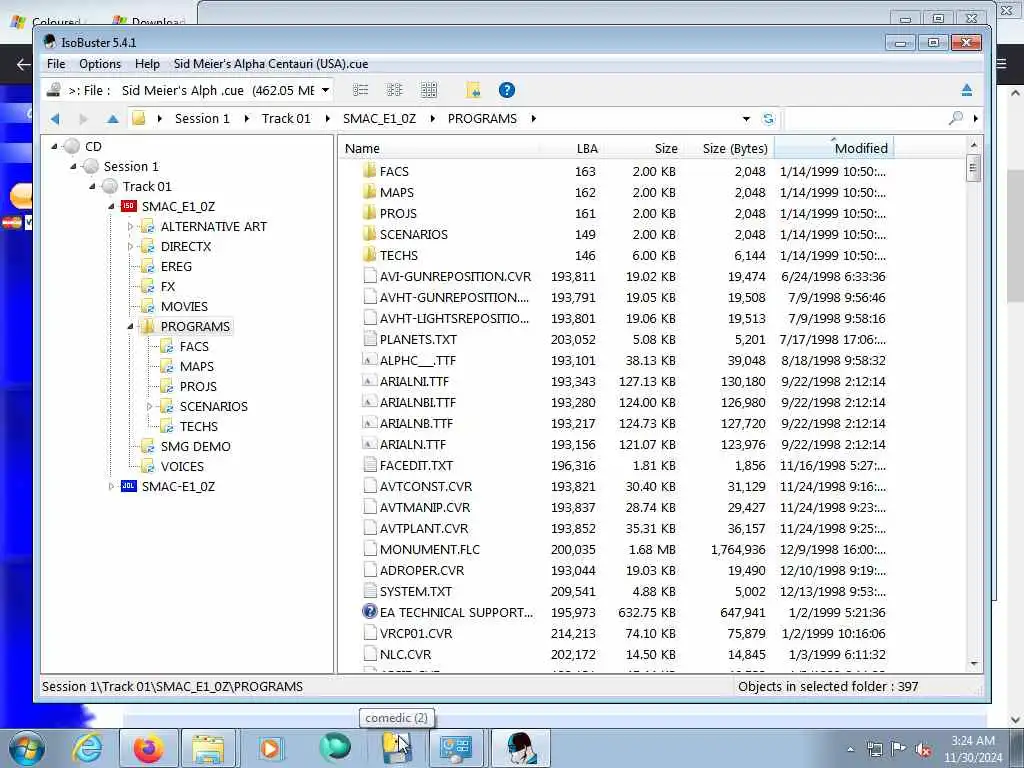Open the File menu
Screen dimensions: 1024x768
(x=56, y=64)
